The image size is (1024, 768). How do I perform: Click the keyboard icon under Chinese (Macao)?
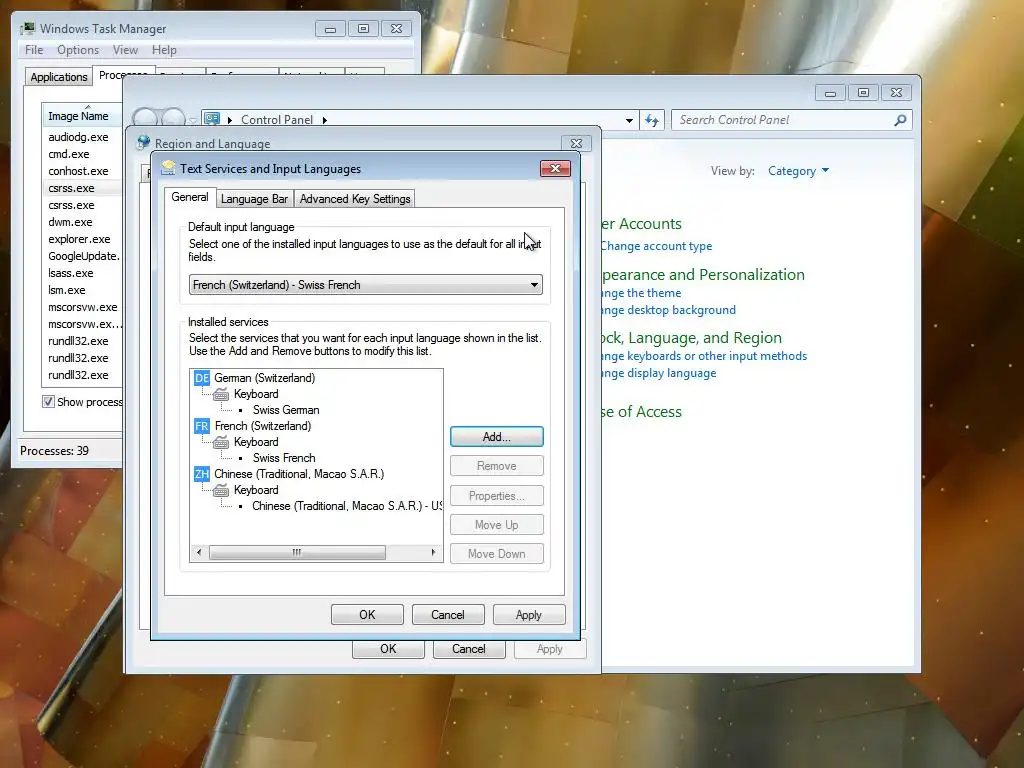click(221, 490)
